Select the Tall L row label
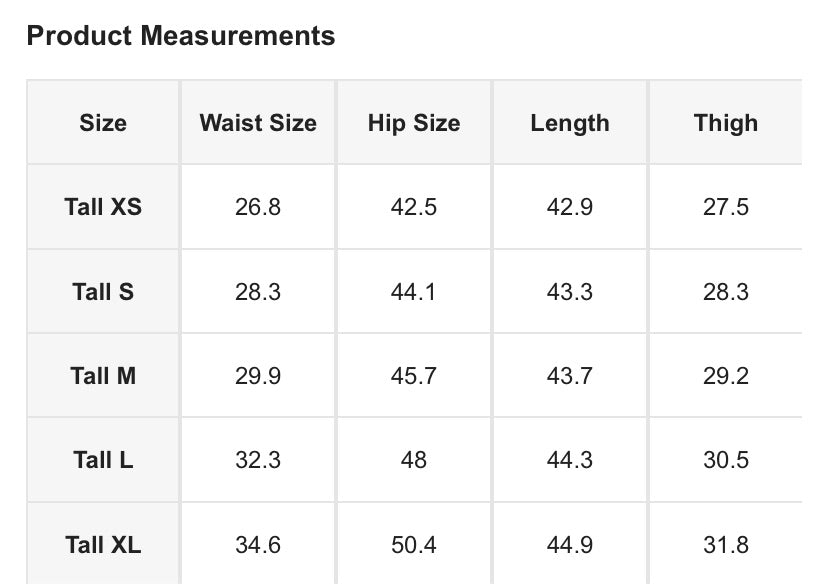828x584 pixels. [103, 460]
